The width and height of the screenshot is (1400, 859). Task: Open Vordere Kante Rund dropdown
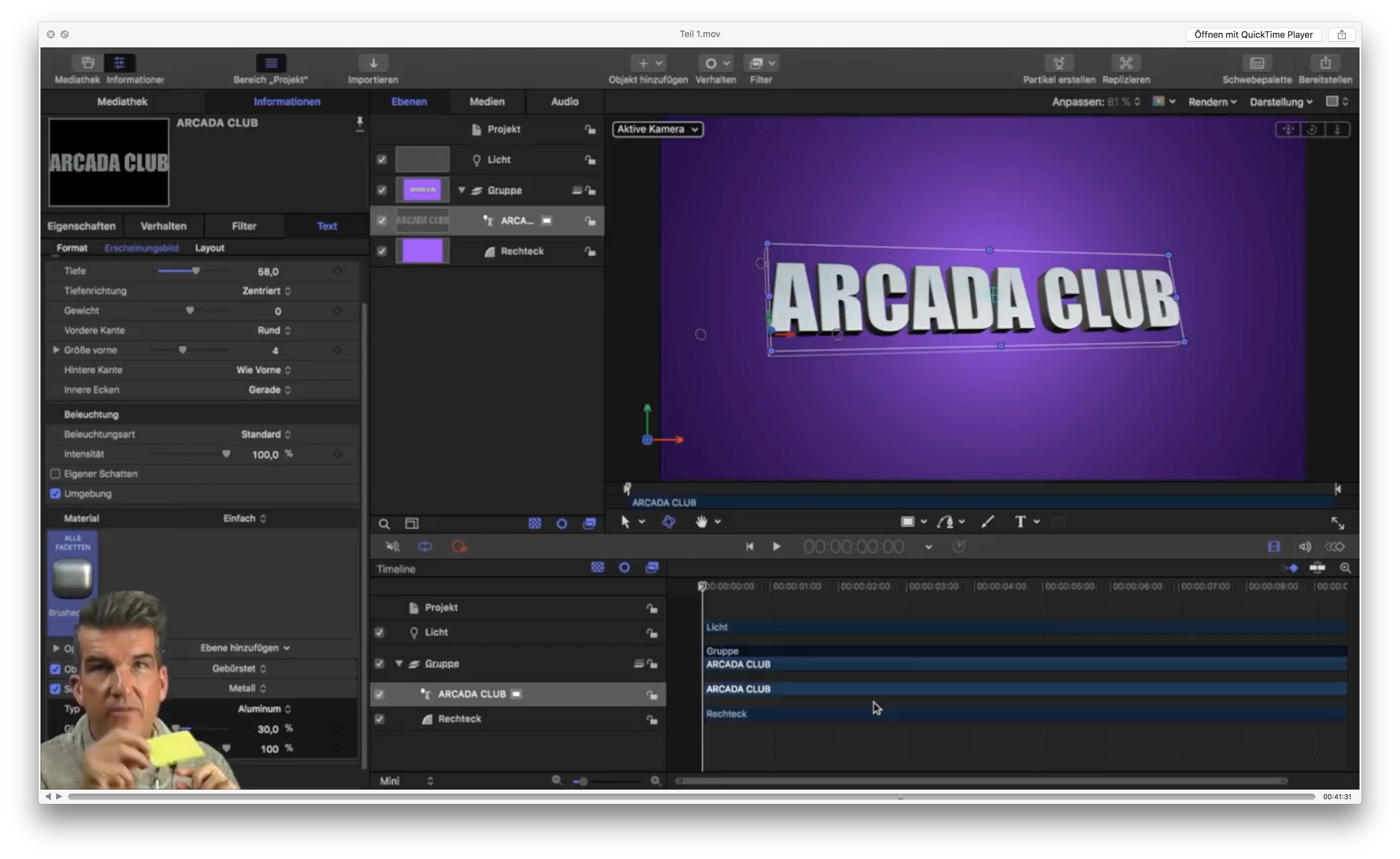274,331
